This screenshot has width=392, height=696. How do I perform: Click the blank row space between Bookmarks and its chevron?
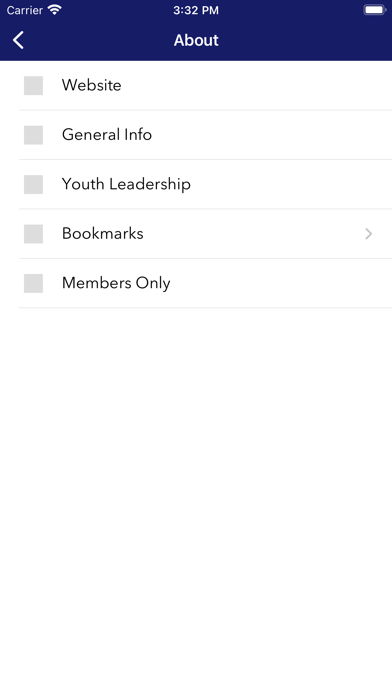[253, 234]
